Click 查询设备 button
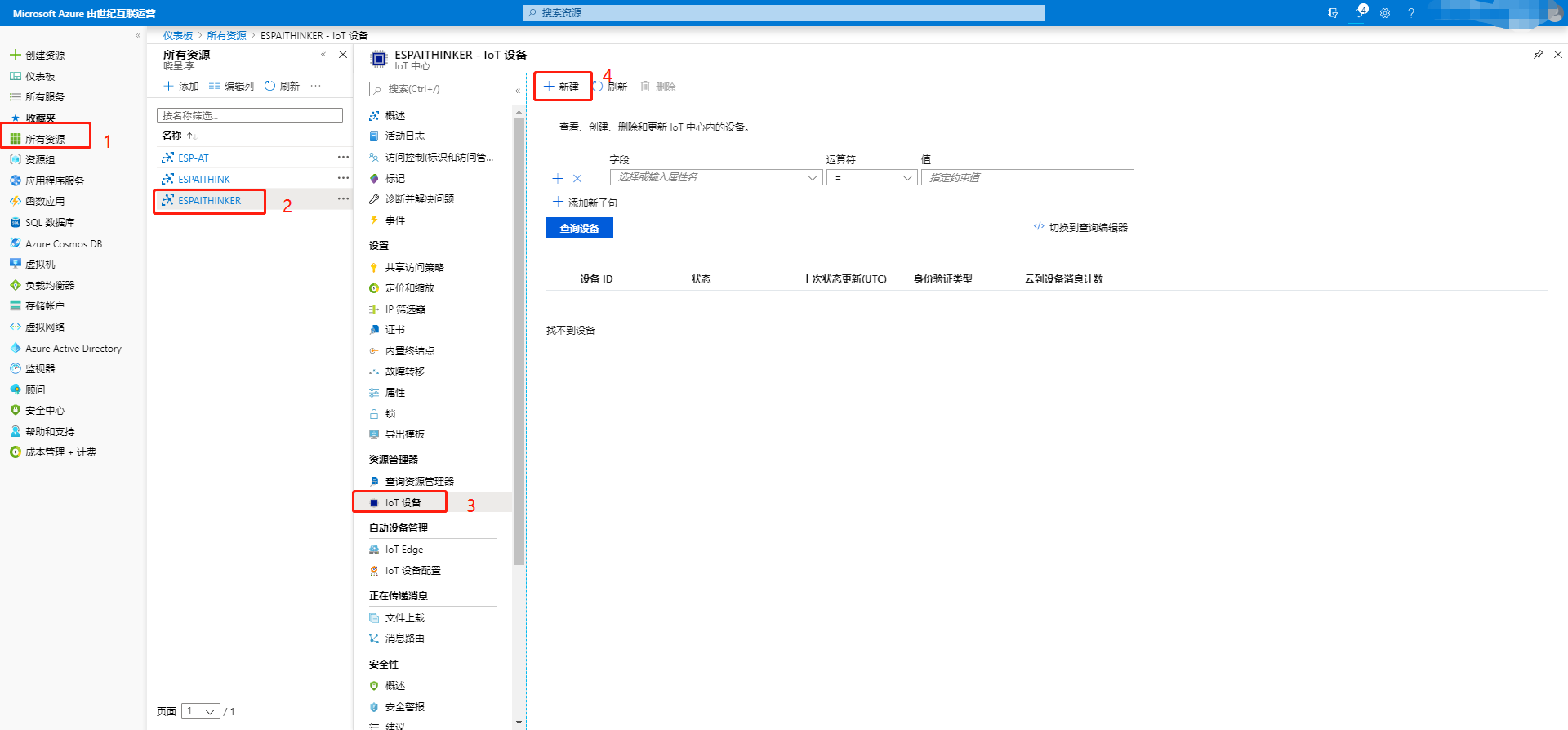This screenshot has height=730, width=1568. click(580, 228)
